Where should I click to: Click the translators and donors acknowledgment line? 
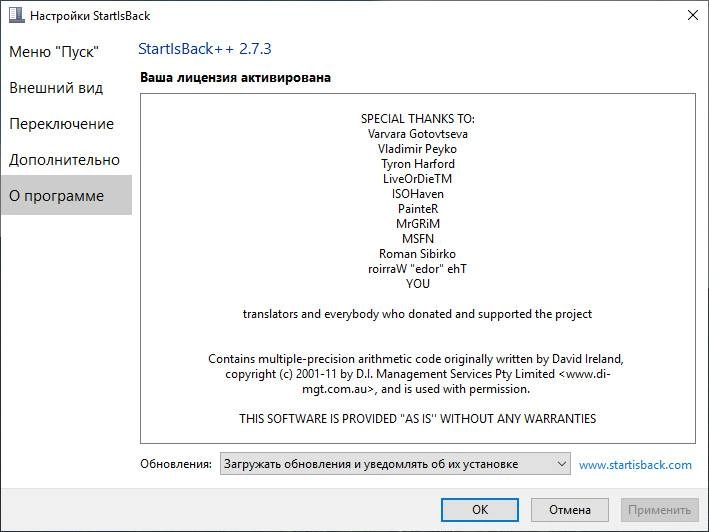click(417, 314)
